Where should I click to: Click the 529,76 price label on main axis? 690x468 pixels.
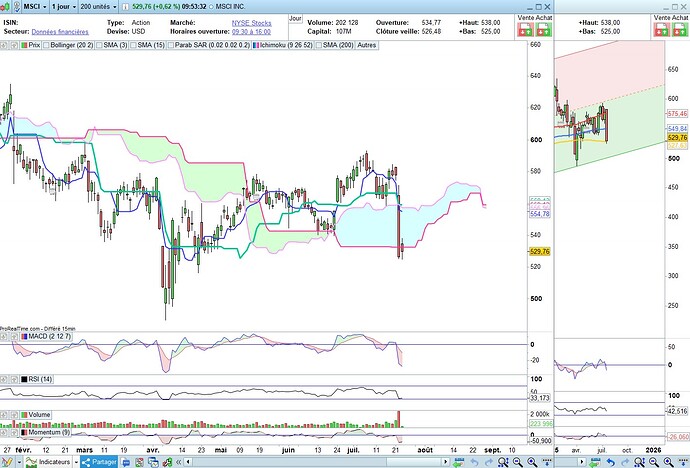pyautogui.click(x=540, y=252)
